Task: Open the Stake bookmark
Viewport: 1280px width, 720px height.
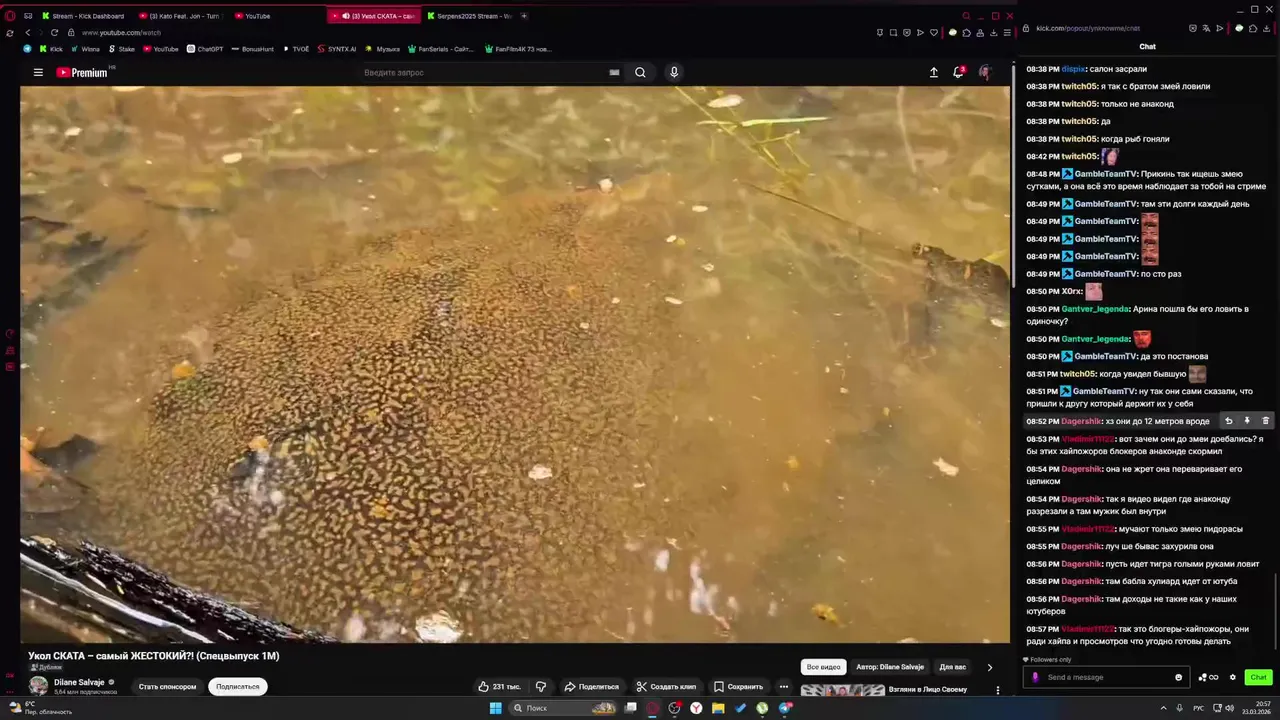Action: tap(121, 49)
